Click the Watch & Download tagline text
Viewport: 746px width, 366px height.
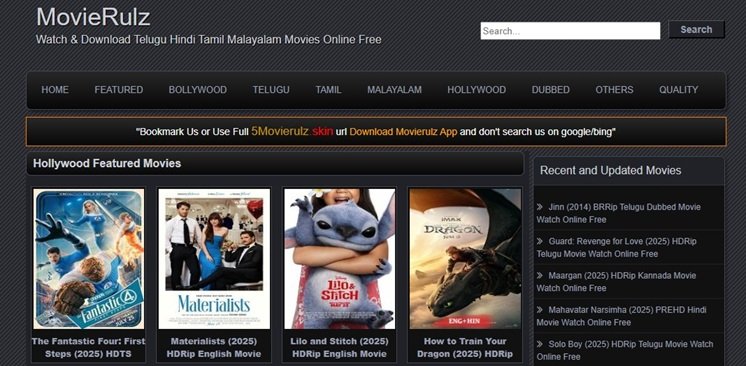tap(208, 40)
